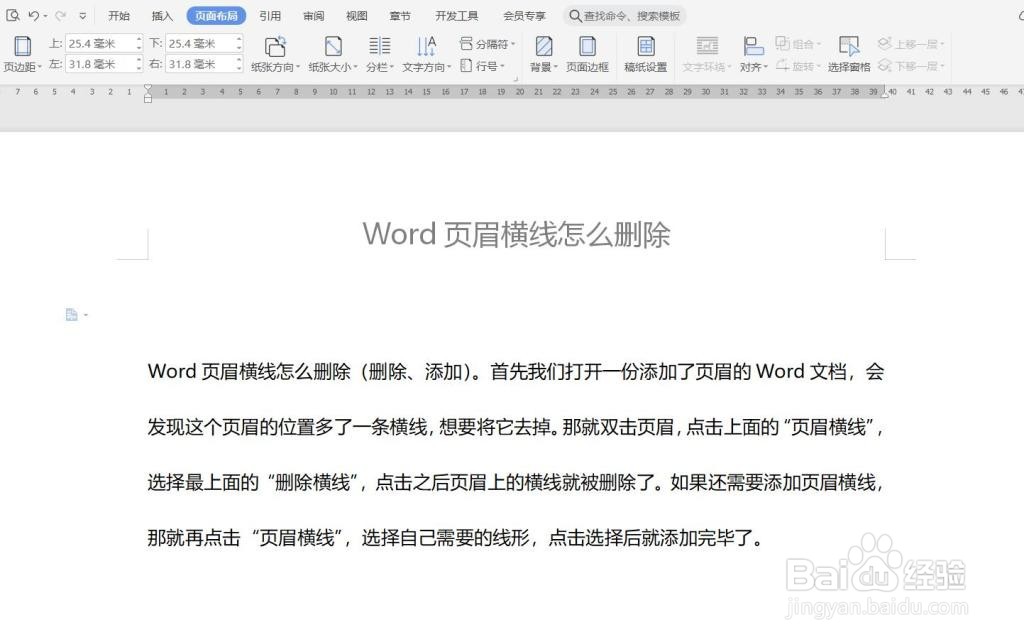Click the 背景 background icon
This screenshot has height=642, width=1024.
click(543, 46)
